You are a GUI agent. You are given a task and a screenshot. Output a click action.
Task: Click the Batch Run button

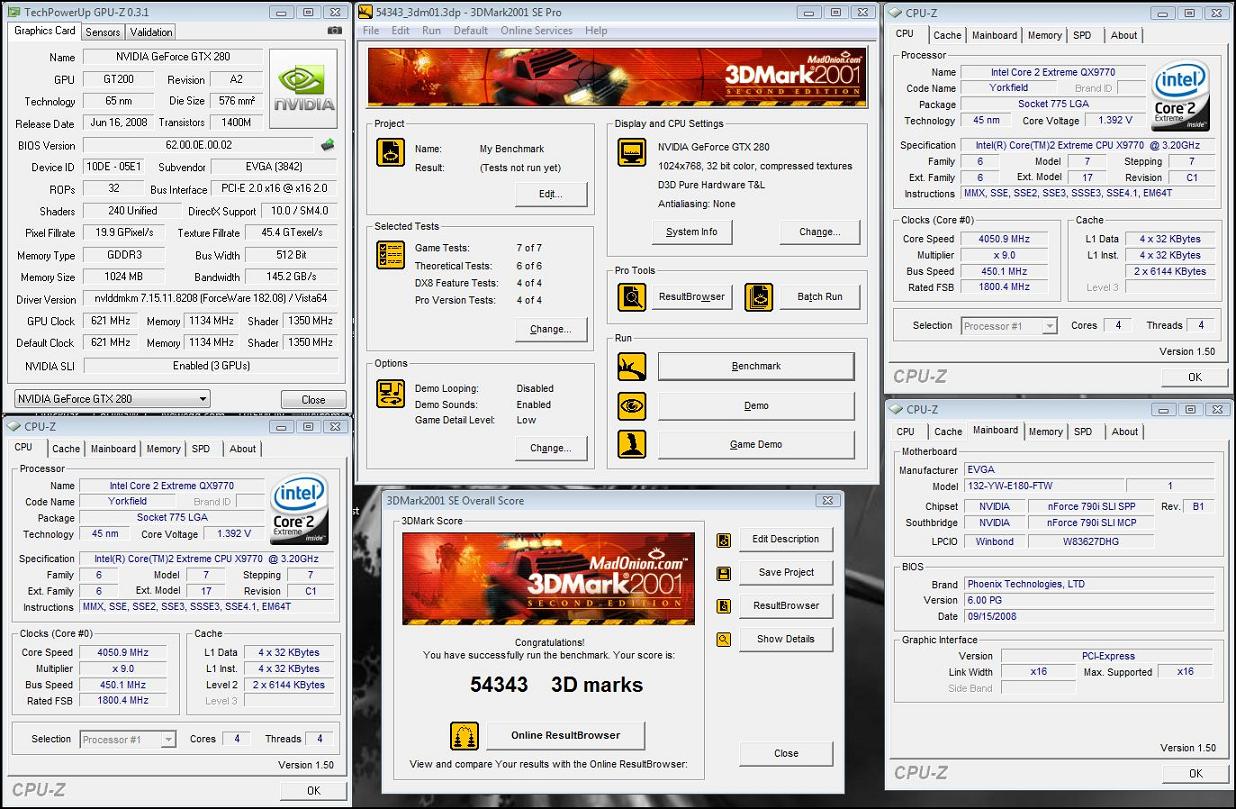[819, 296]
